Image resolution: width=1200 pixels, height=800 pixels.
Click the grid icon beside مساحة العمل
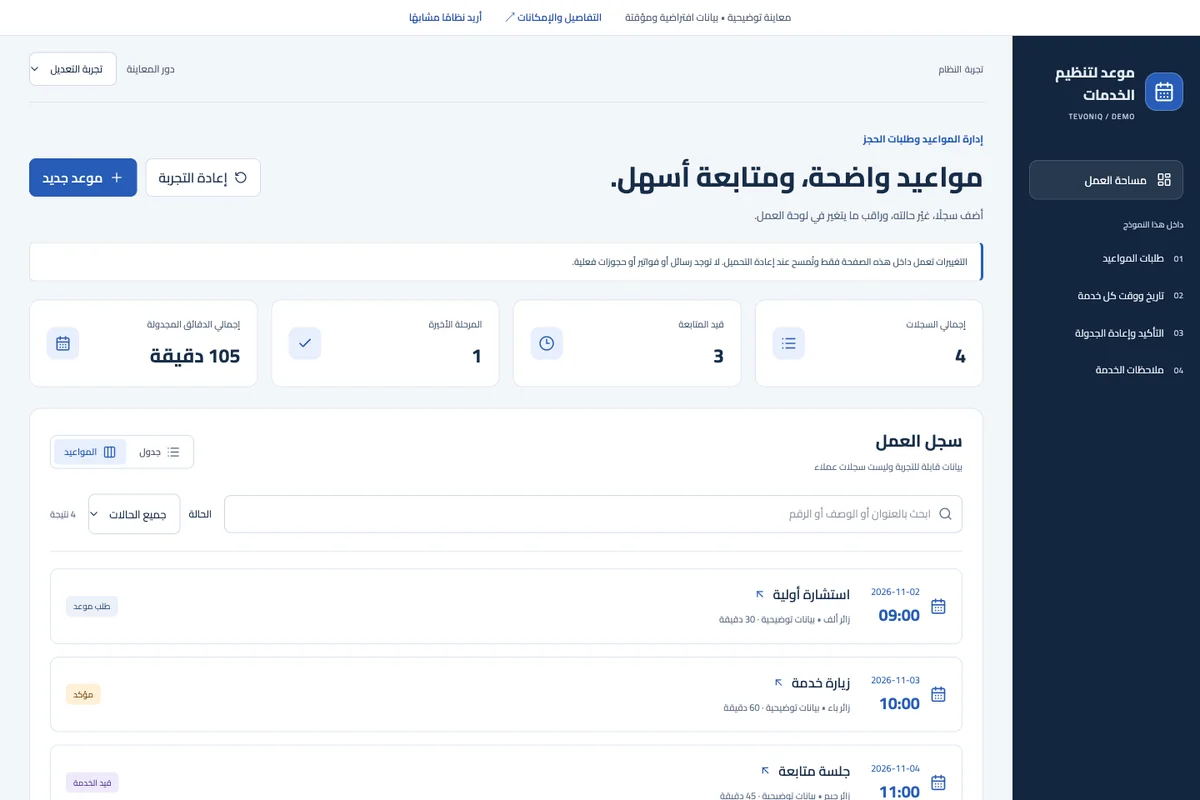point(1164,180)
